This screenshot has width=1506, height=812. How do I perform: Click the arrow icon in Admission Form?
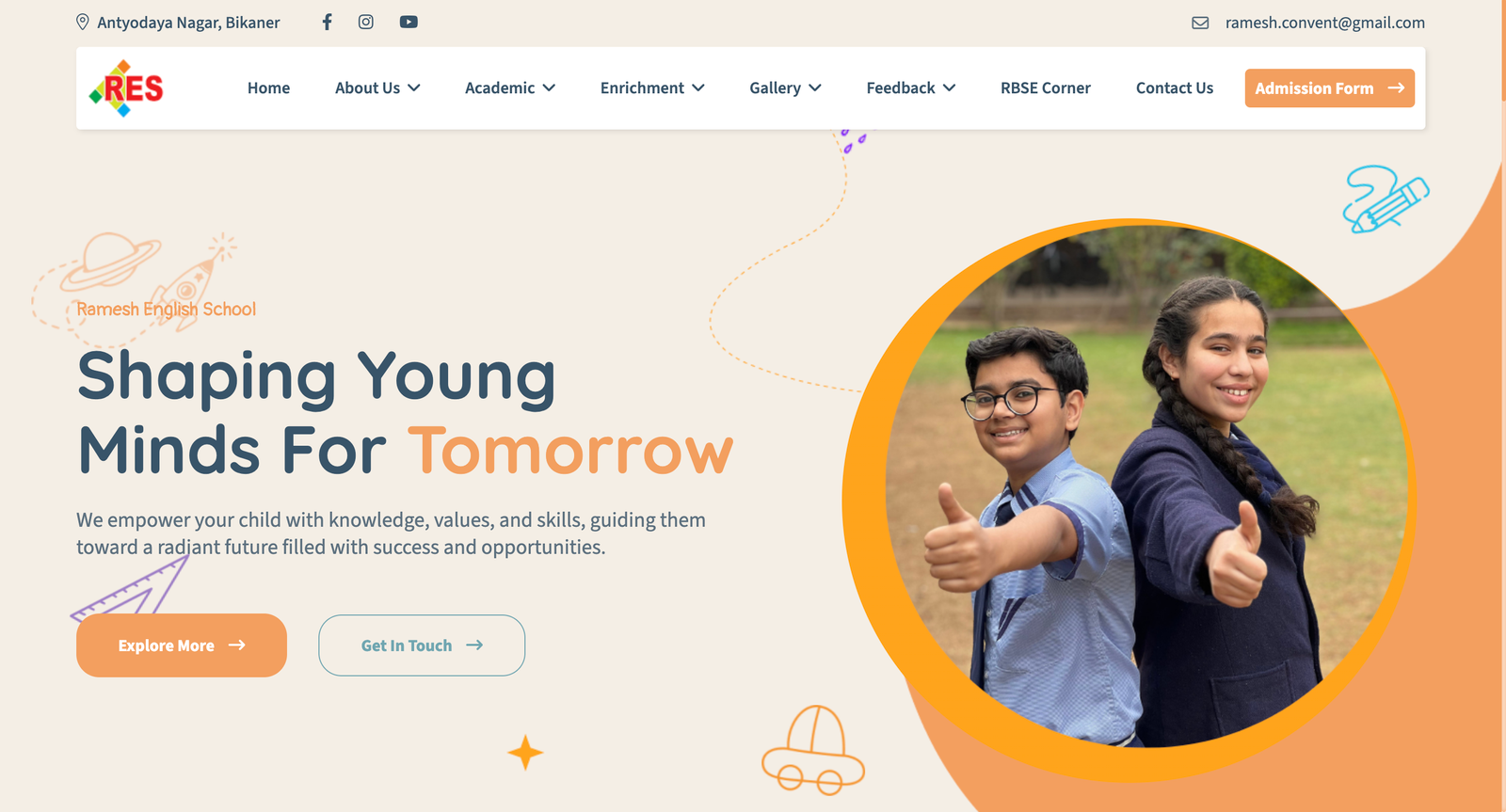click(1396, 88)
